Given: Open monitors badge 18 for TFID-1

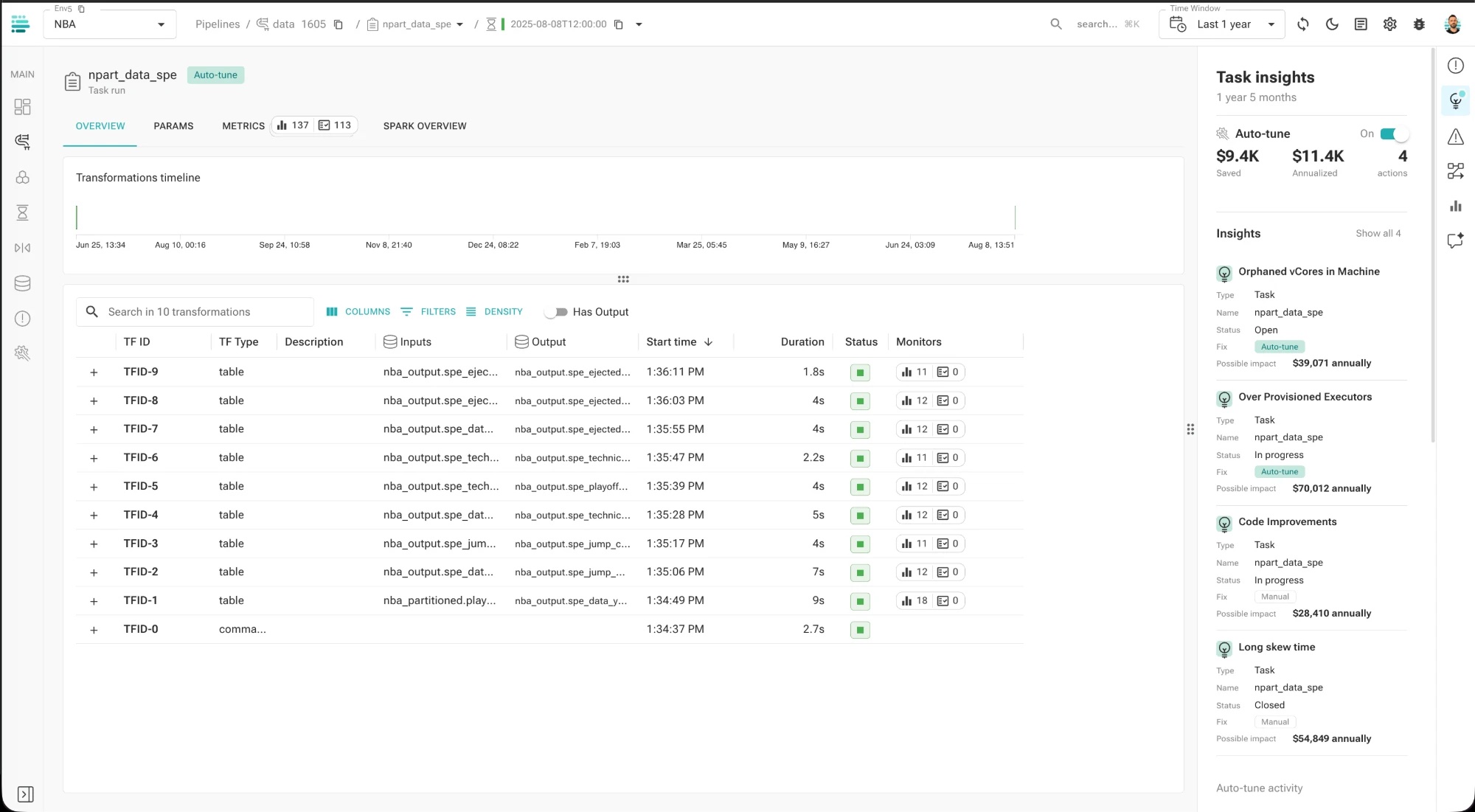Looking at the screenshot, I should point(914,601).
